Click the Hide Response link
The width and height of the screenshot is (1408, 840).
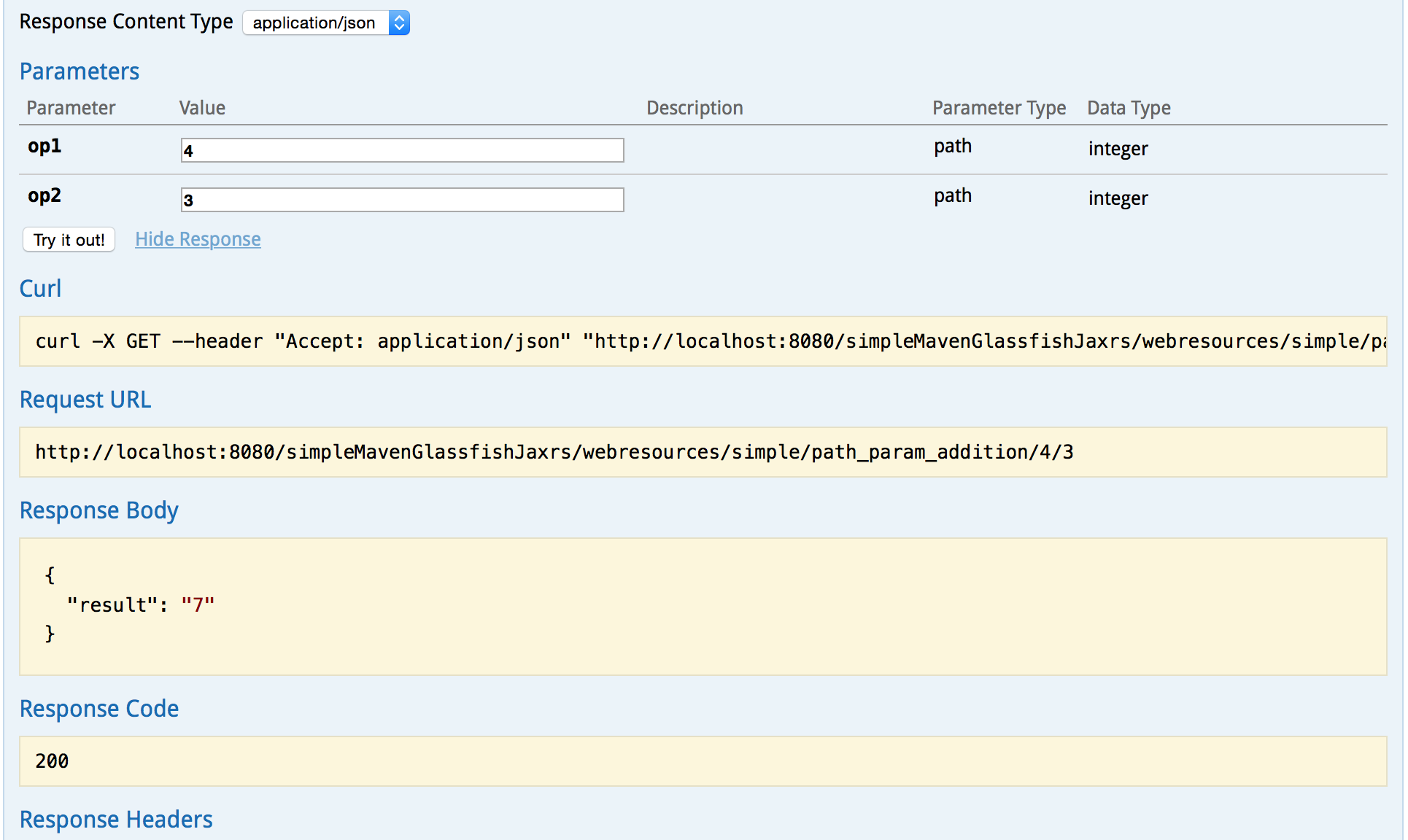(x=198, y=239)
